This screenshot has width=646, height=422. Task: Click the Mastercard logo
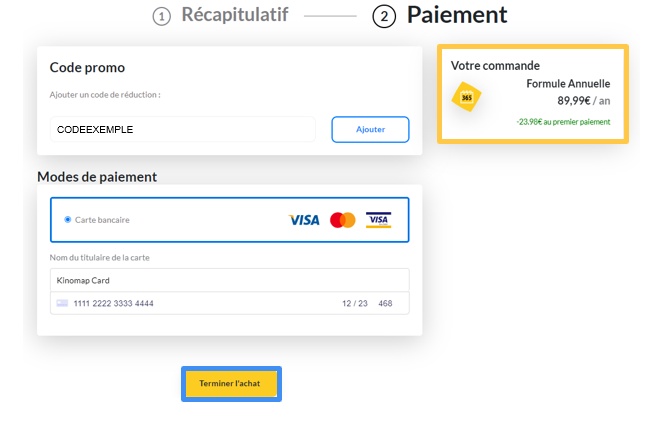click(x=342, y=220)
